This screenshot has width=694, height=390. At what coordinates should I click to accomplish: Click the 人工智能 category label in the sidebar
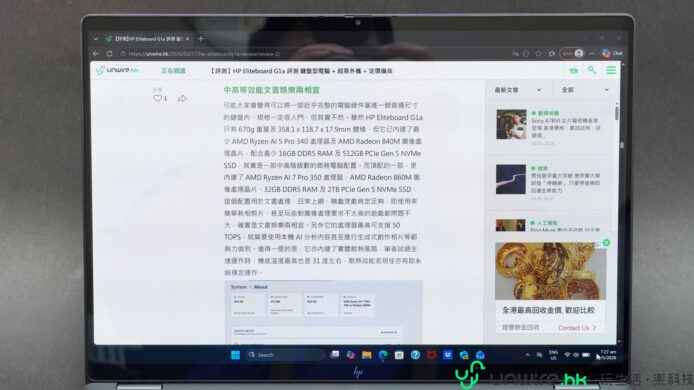(x=547, y=223)
